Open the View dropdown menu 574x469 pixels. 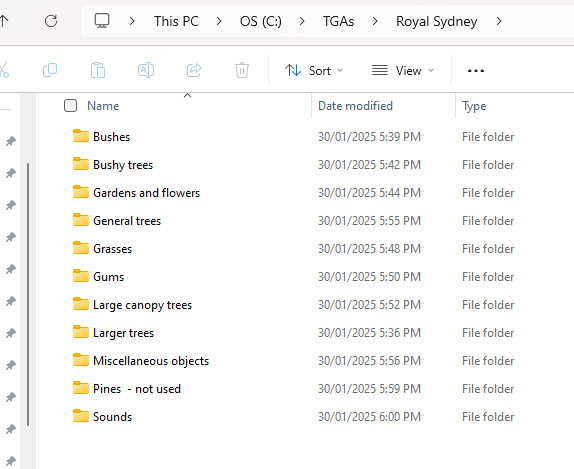point(403,70)
